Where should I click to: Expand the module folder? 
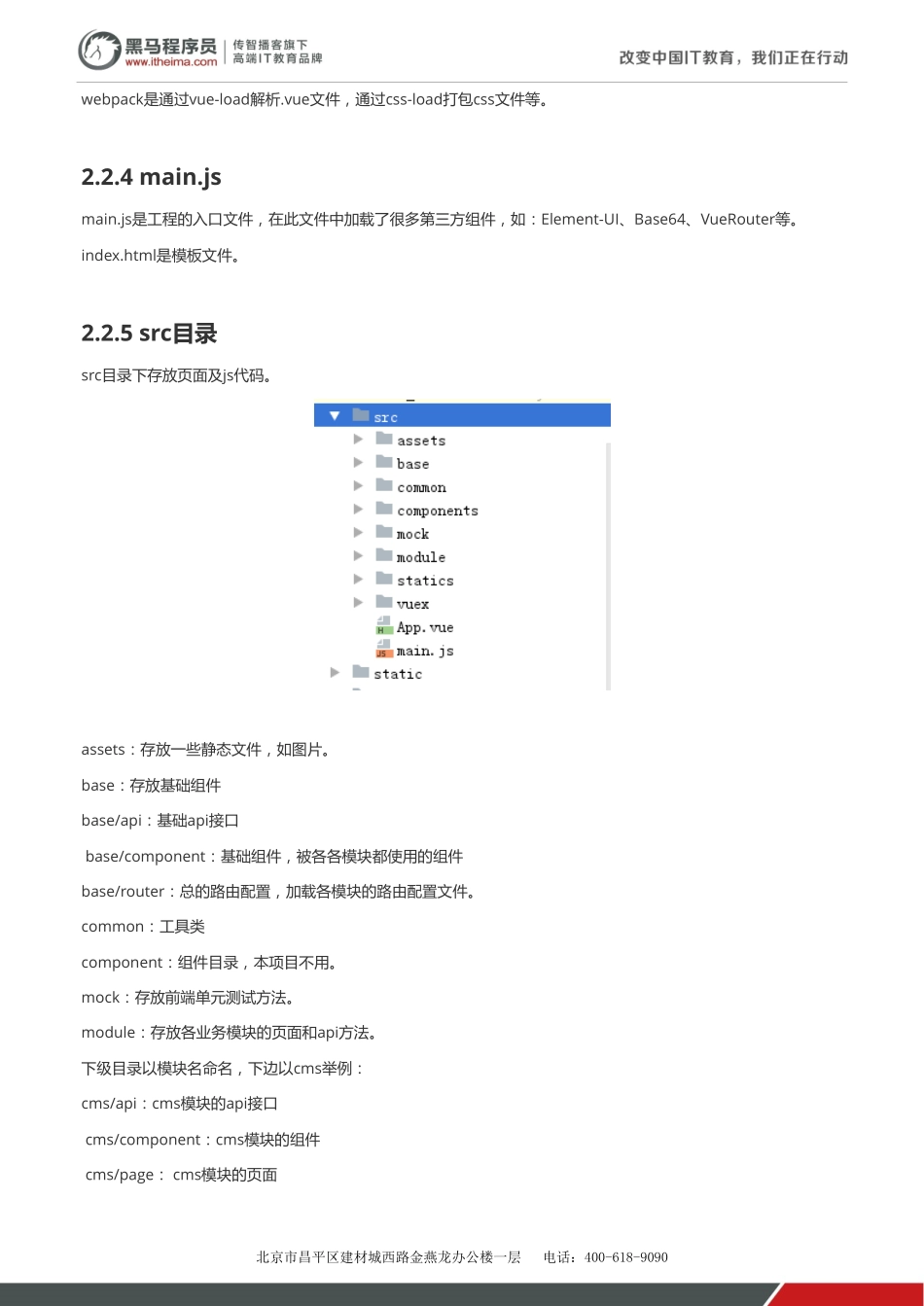[x=358, y=556]
